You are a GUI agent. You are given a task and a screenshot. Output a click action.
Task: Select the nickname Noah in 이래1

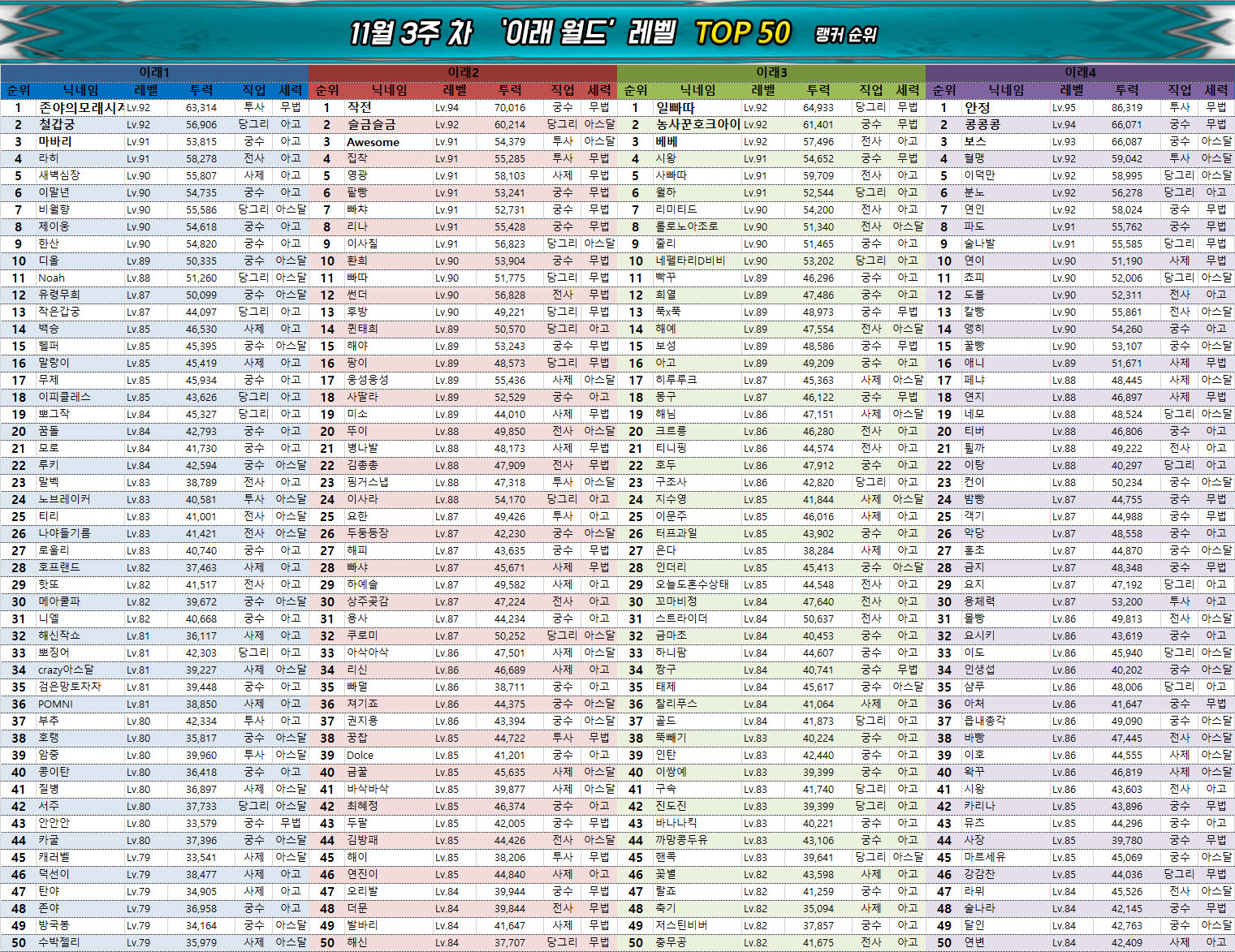pos(51,278)
